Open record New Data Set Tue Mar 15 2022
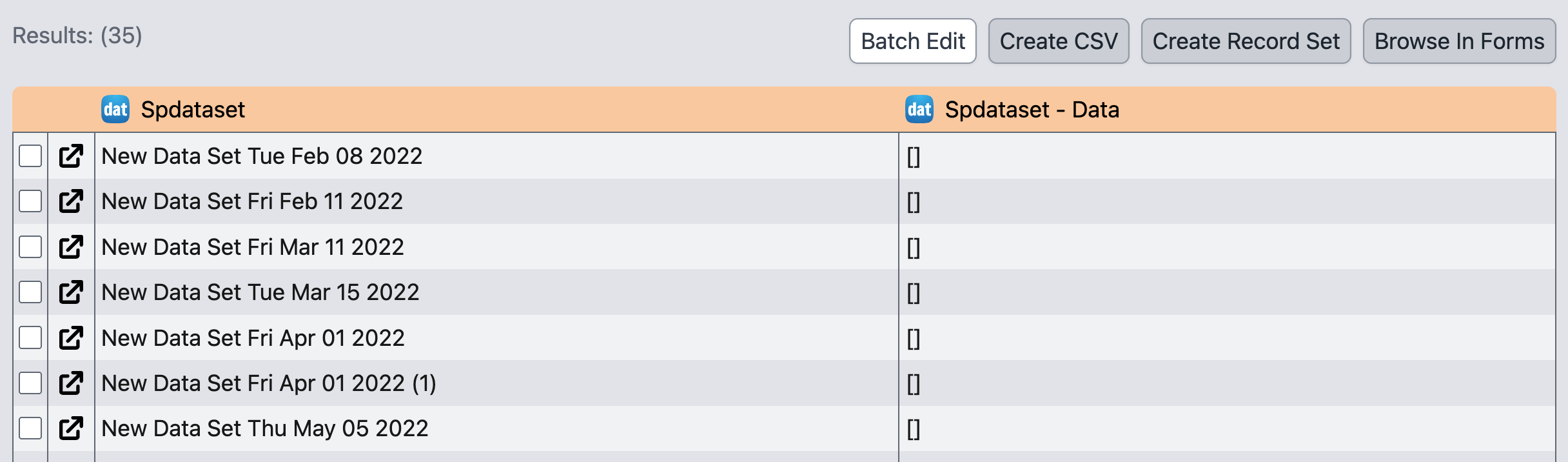The height and width of the screenshot is (462, 1568). tap(71, 292)
